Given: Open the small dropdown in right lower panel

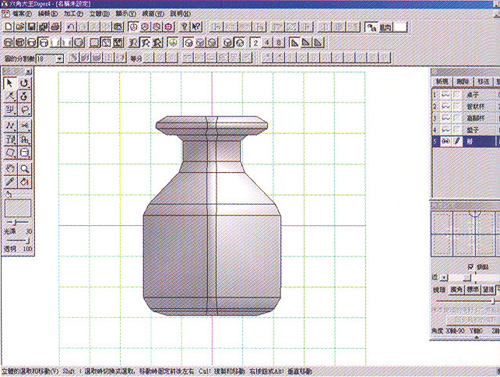Looking at the screenshot, I should click(x=444, y=277).
